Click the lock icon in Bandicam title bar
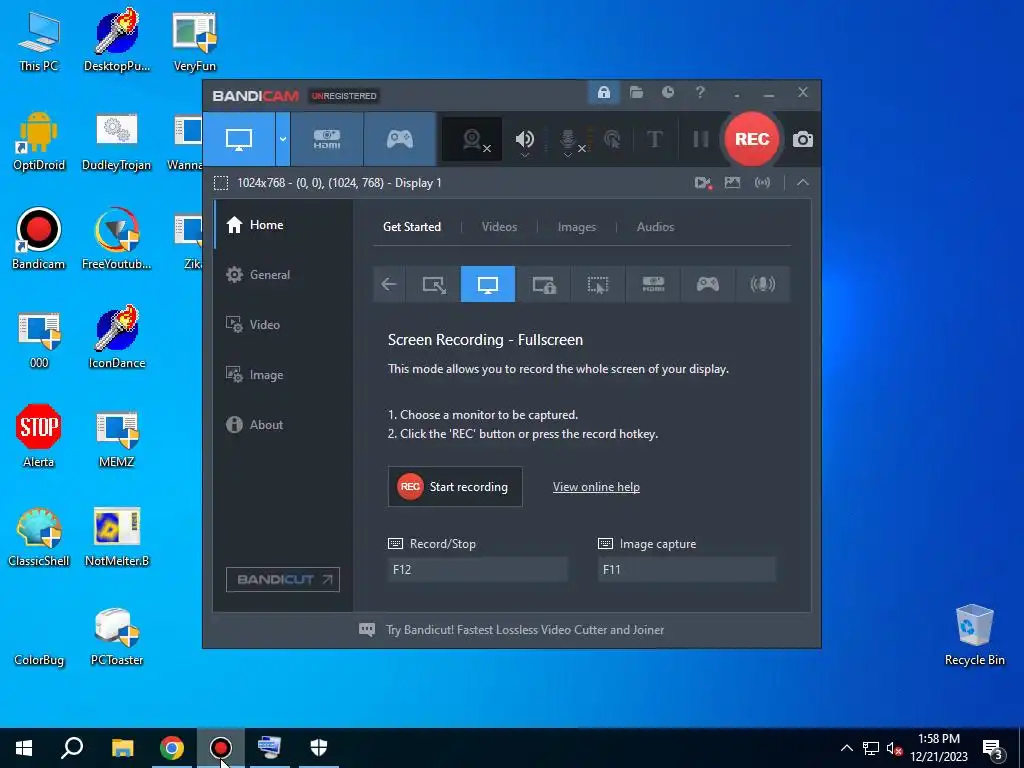1024x768 pixels. [603, 93]
